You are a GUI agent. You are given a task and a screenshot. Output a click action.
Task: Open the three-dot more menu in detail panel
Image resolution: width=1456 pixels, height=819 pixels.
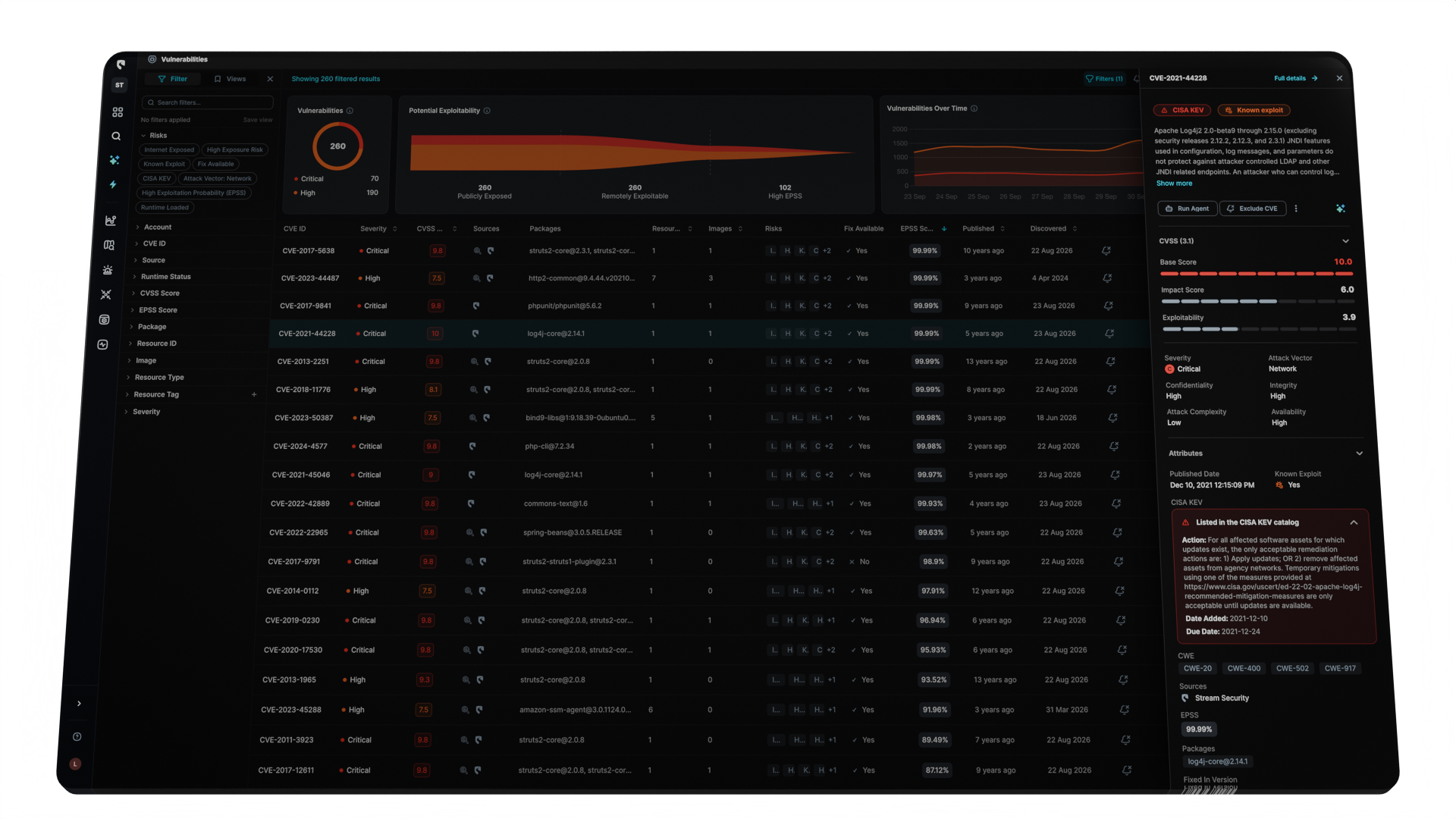click(x=1296, y=209)
